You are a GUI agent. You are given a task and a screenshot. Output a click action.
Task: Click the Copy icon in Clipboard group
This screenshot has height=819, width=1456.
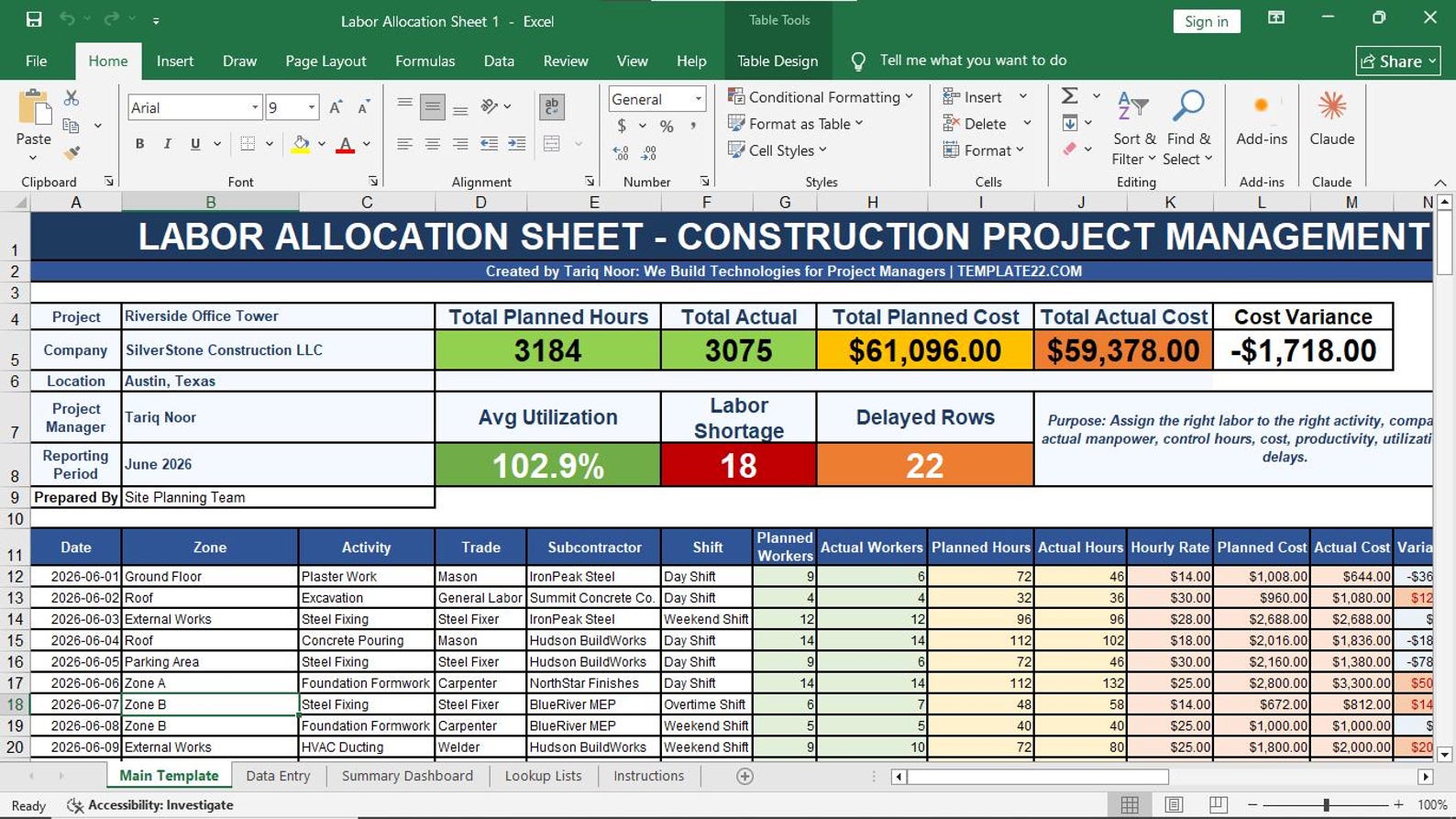(72, 126)
